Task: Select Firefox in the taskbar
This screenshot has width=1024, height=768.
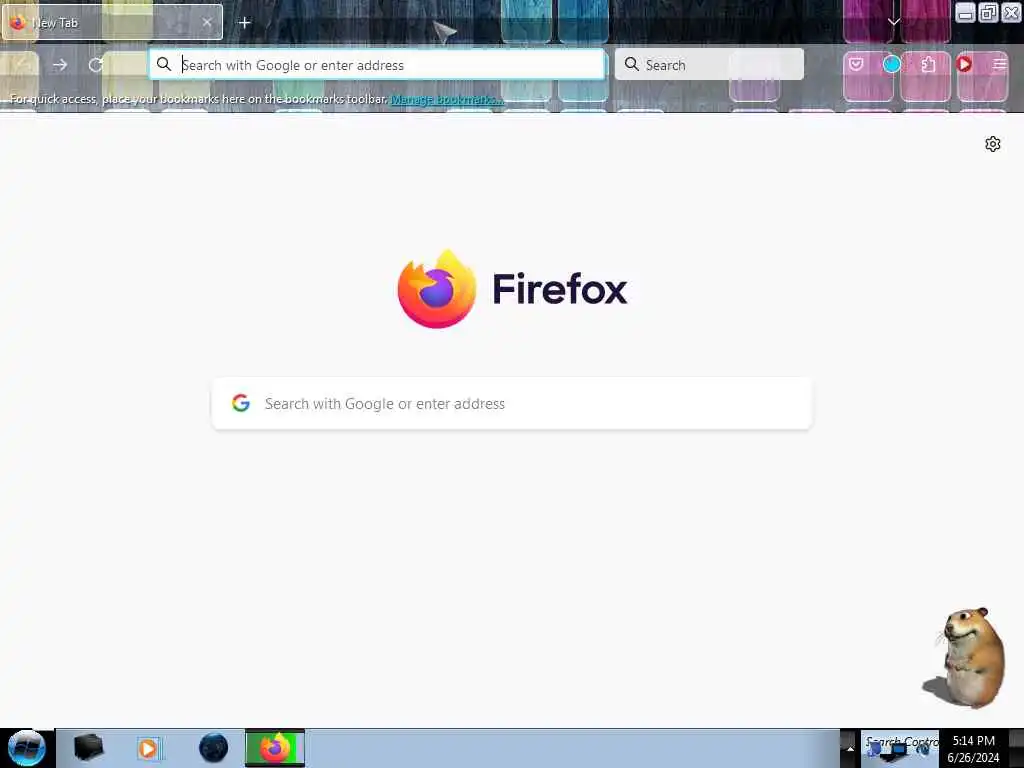Action: click(275, 748)
